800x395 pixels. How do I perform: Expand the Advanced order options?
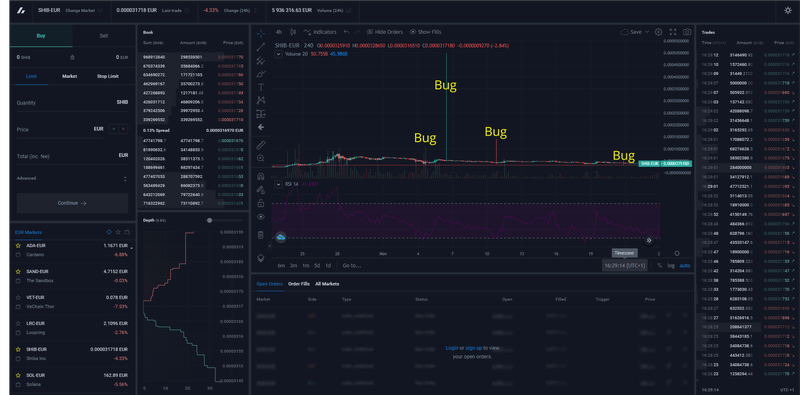[71, 179]
